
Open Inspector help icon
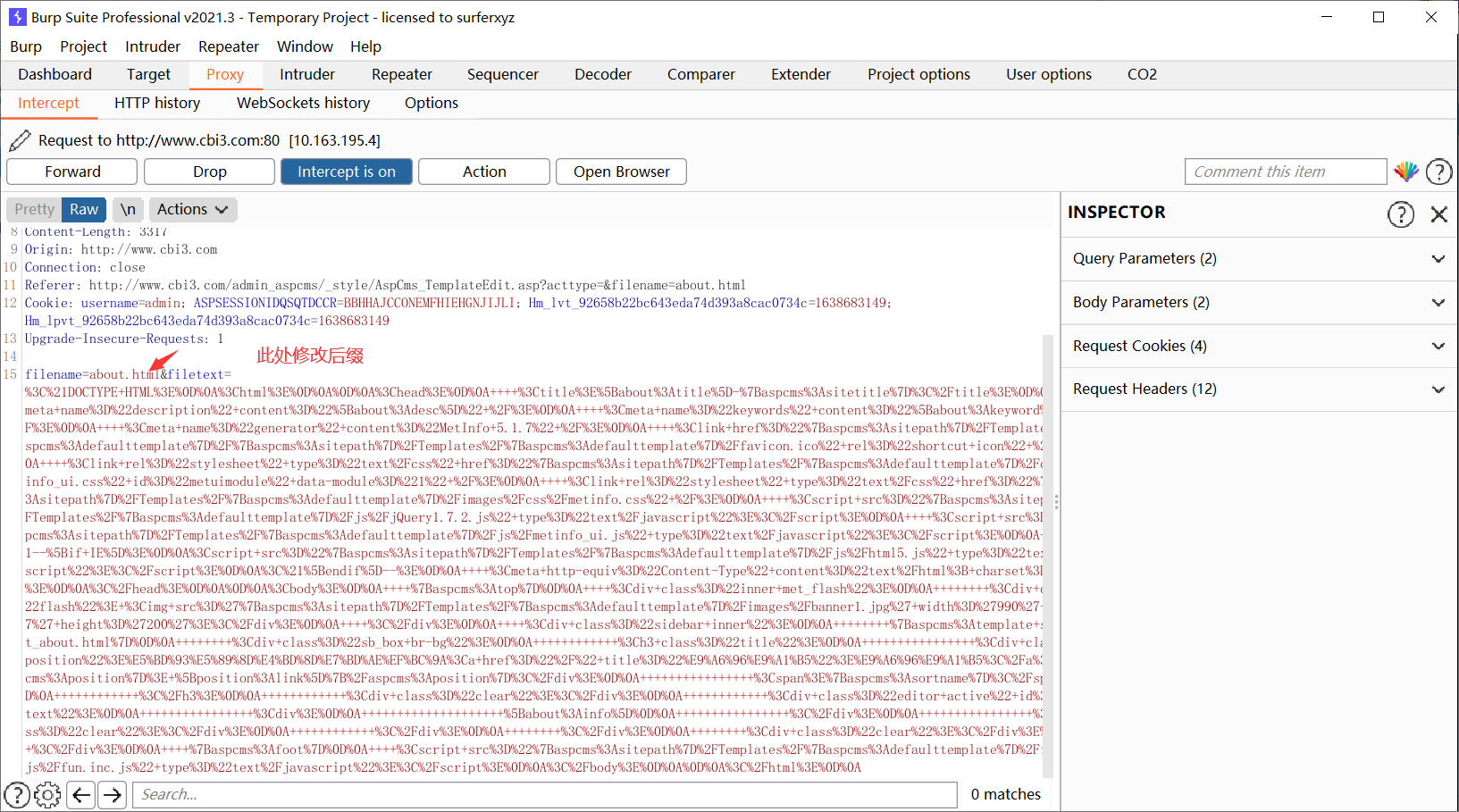point(1401,213)
